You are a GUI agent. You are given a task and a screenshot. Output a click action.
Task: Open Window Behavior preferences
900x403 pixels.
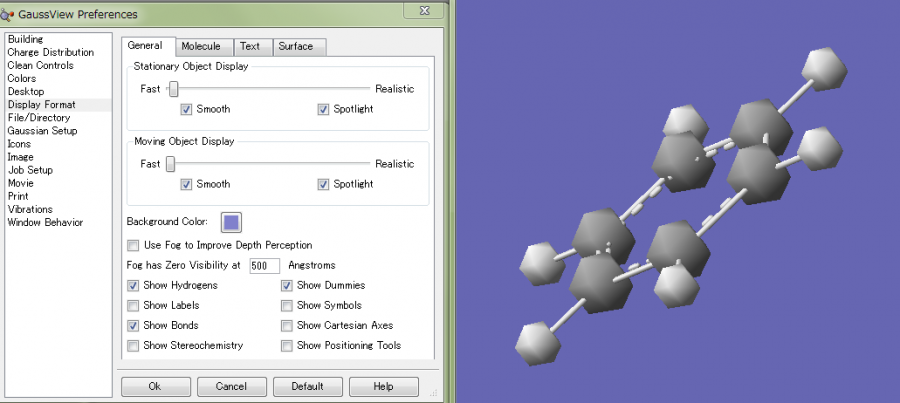point(45,223)
